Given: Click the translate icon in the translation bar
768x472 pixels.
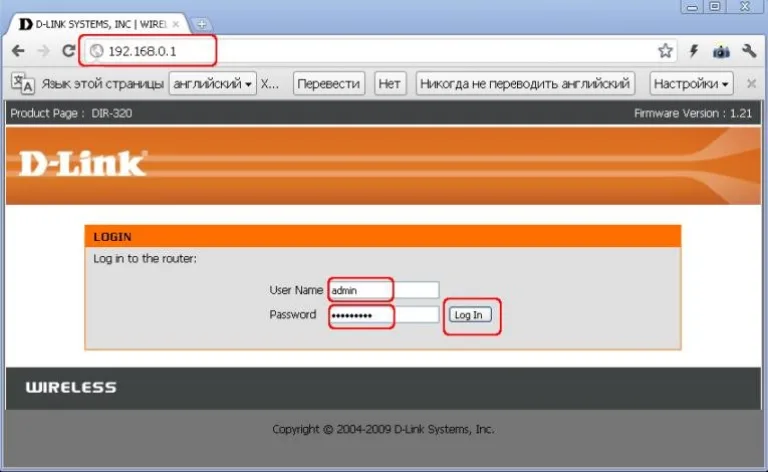Looking at the screenshot, I should (x=23, y=83).
